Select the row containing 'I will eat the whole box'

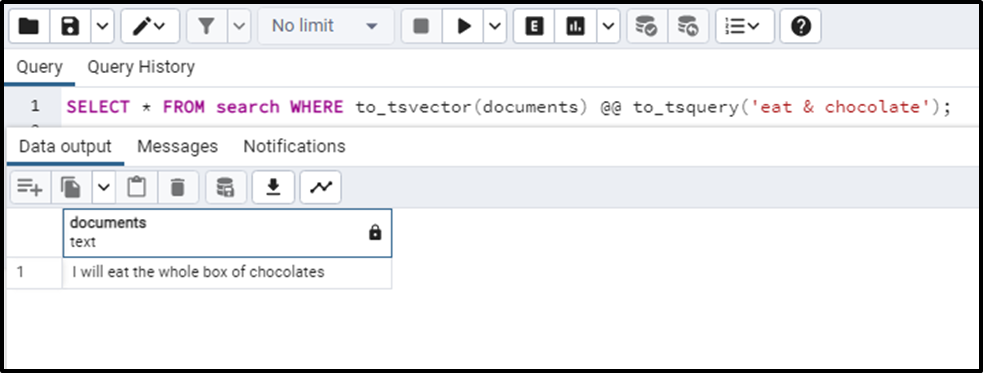coord(199,273)
